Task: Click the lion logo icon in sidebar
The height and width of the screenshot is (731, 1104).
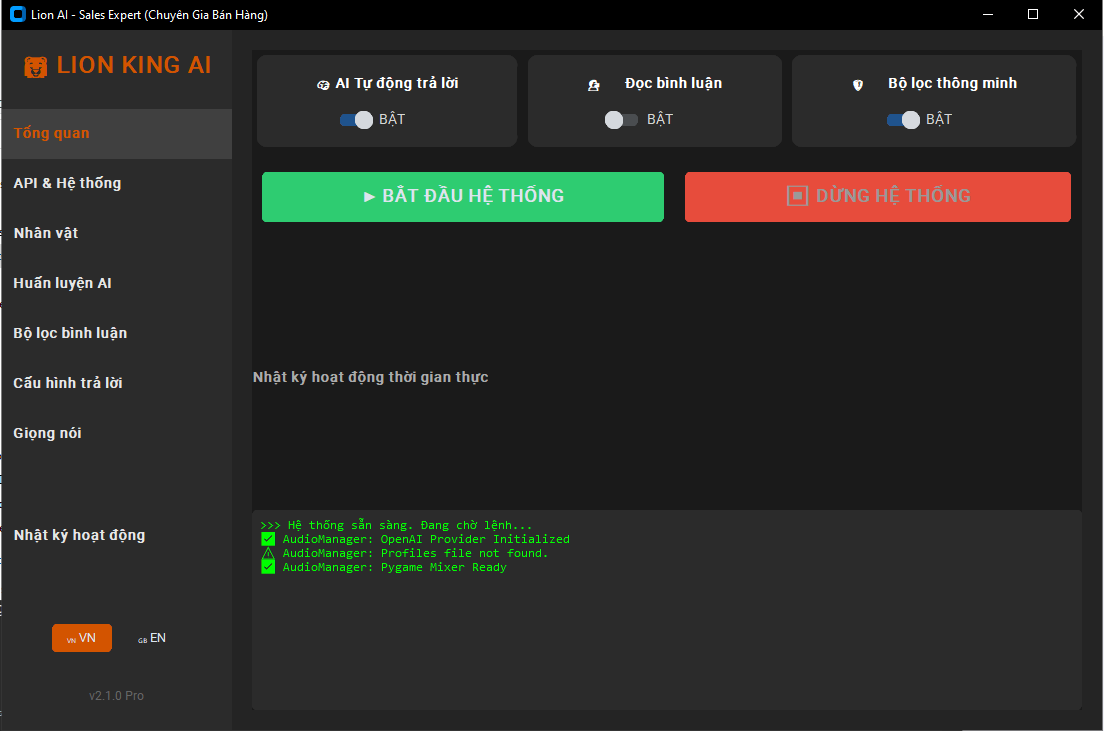Action: (36, 67)
